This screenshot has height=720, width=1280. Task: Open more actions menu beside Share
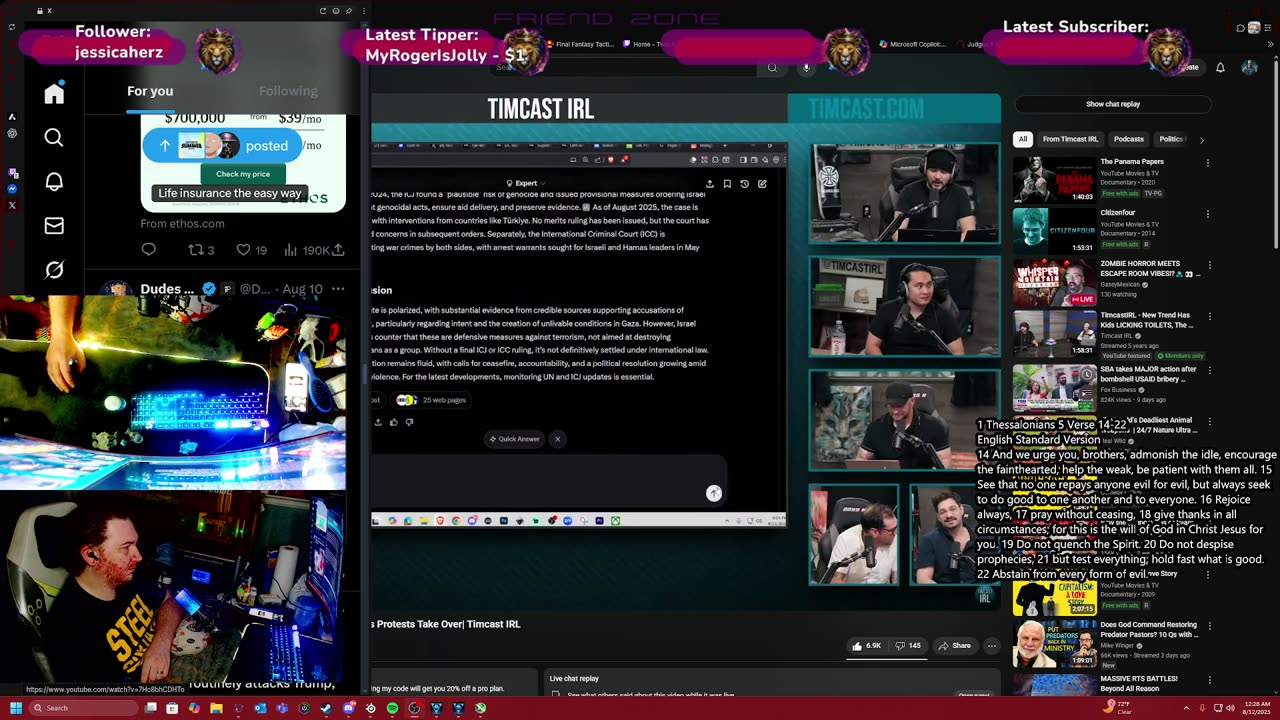coord(991,646)
